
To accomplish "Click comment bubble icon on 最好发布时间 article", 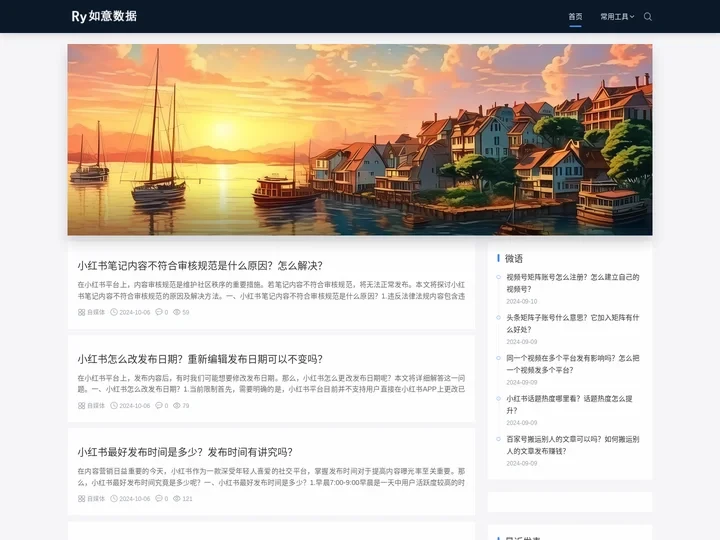I will (159, 499).
